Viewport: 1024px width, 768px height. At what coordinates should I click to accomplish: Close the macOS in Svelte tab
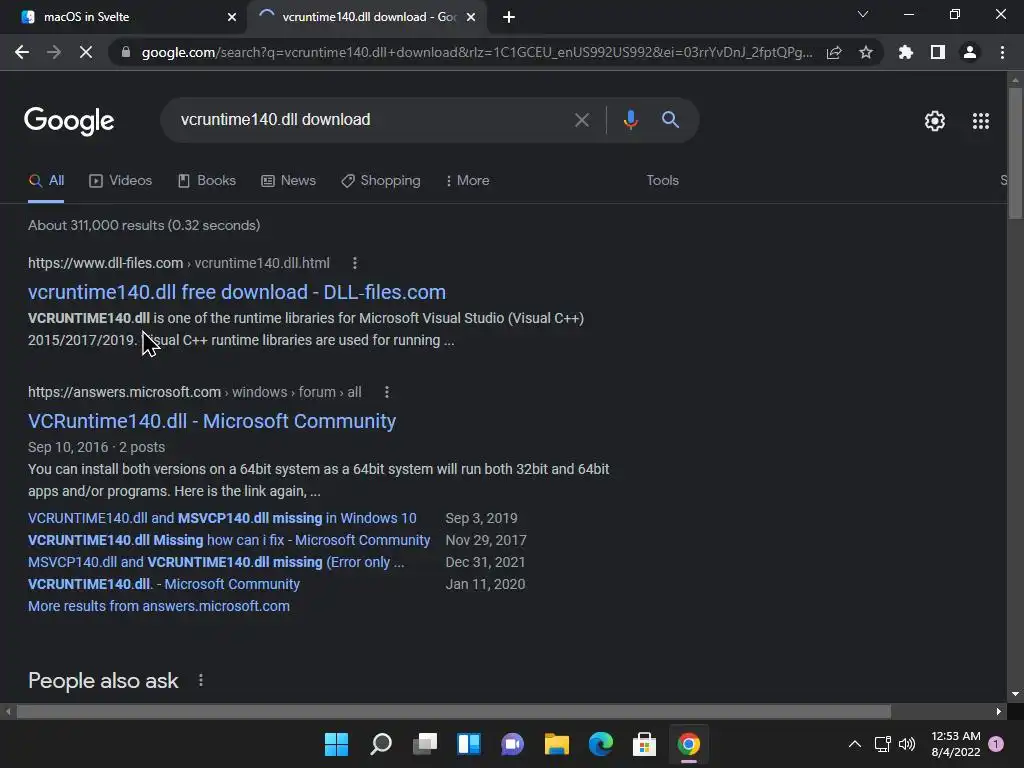click(x=232, y=17)
